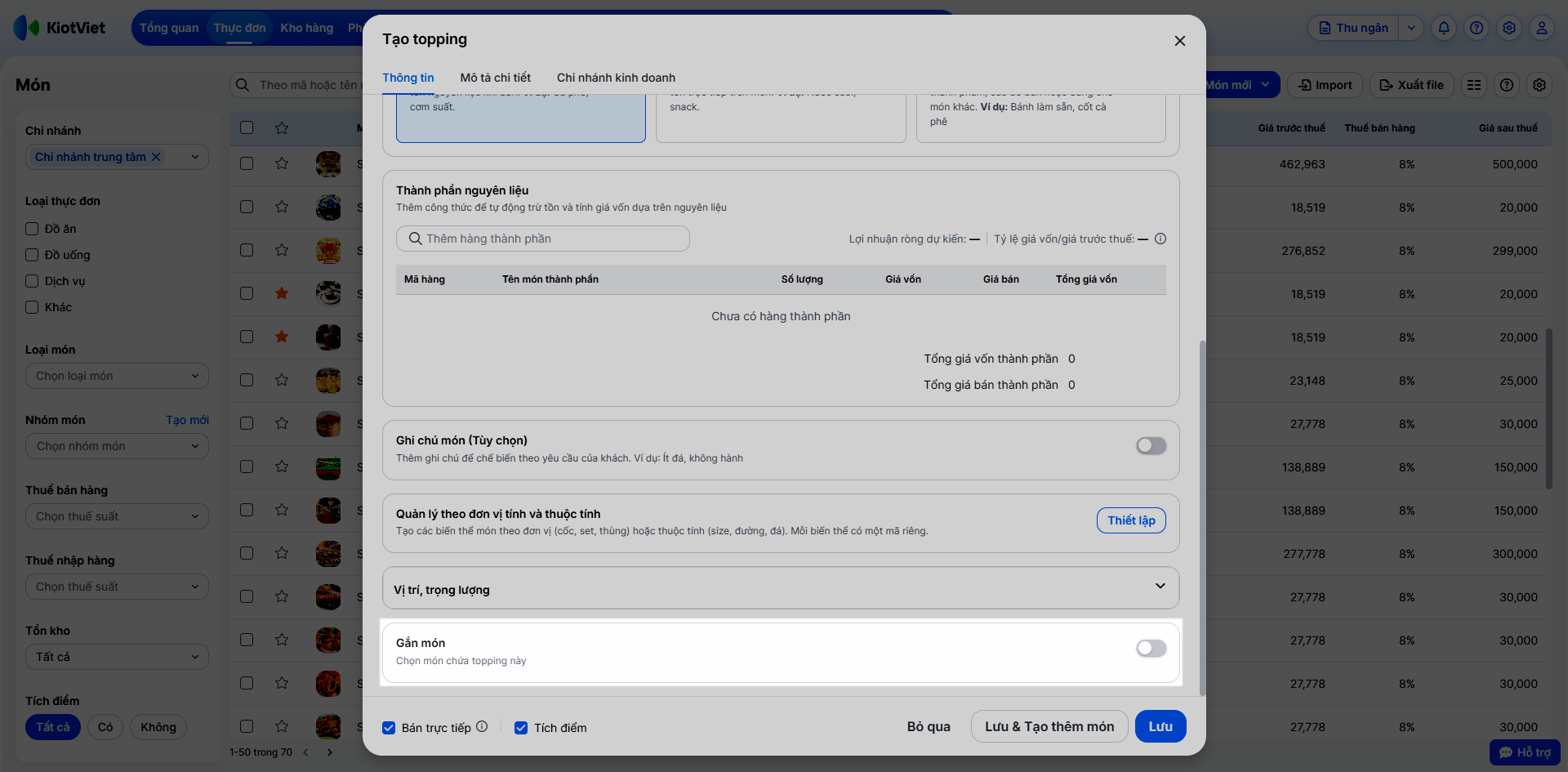Viewport: 1568px width, 772px height.
Task: Click the help icon in Món toolbar
Action: tap(1507, 85)
